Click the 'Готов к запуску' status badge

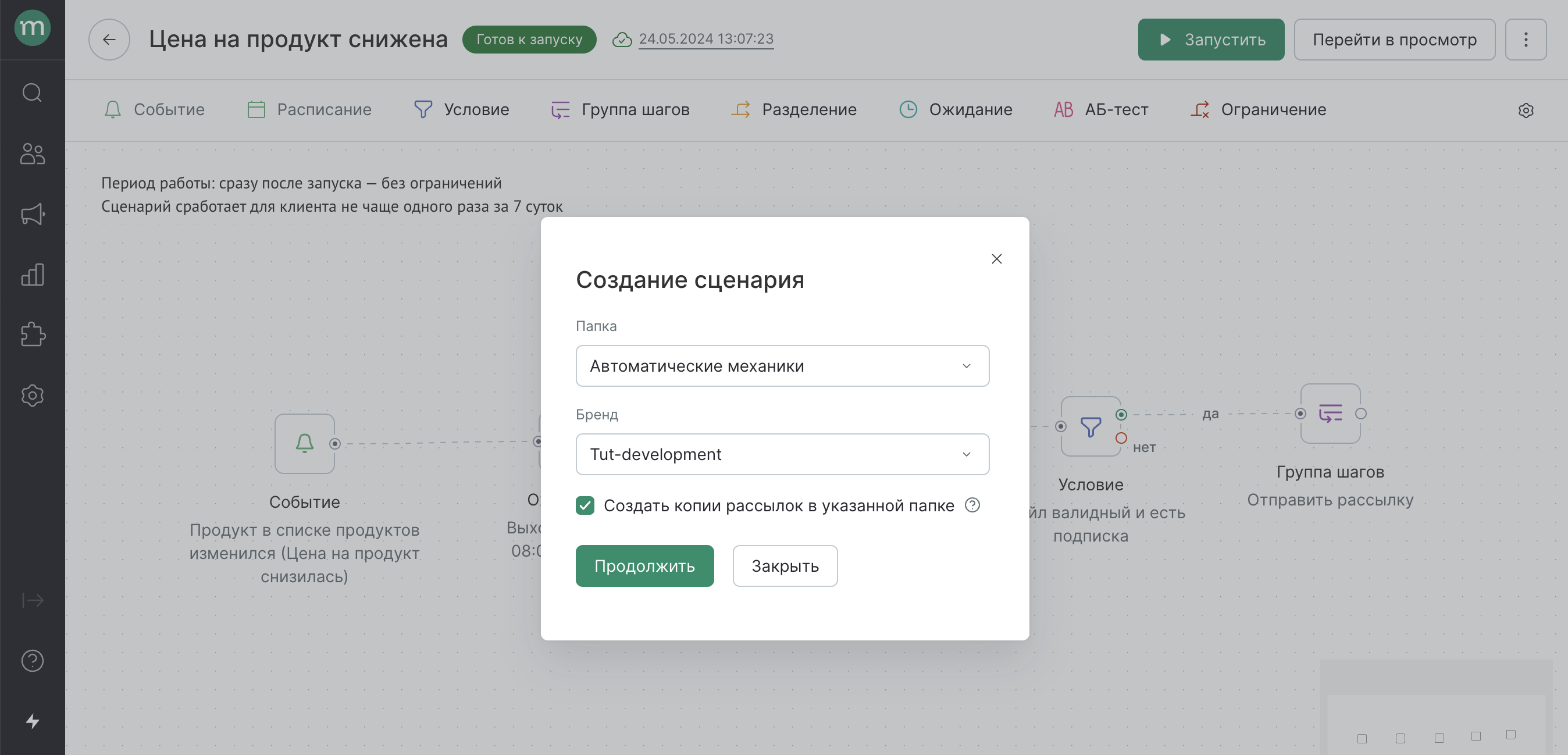pyautogui.click(x=529, y=40)
